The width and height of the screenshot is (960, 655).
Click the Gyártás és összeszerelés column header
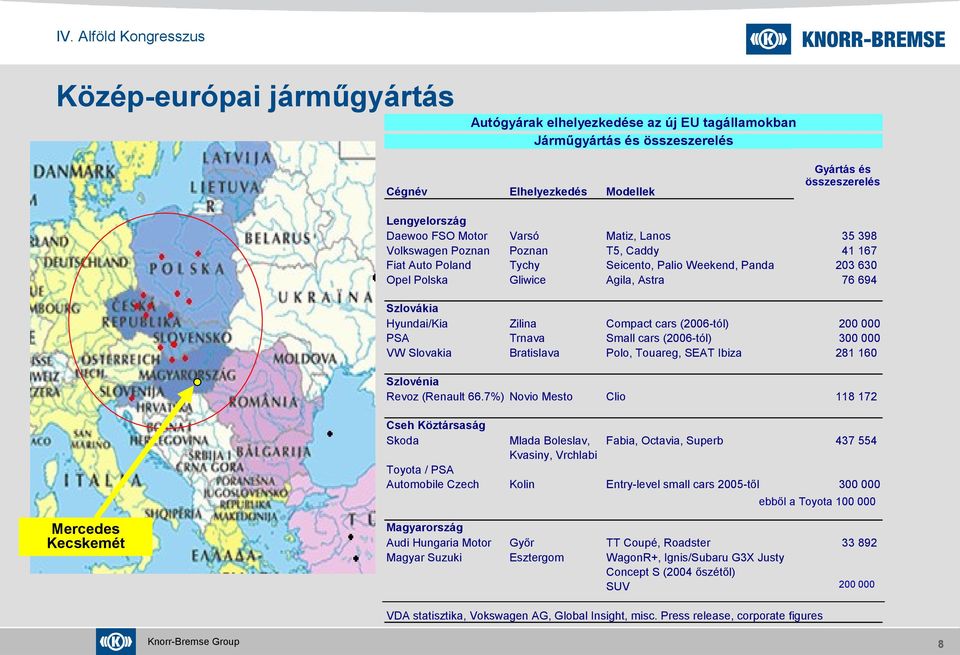point(842,176)
